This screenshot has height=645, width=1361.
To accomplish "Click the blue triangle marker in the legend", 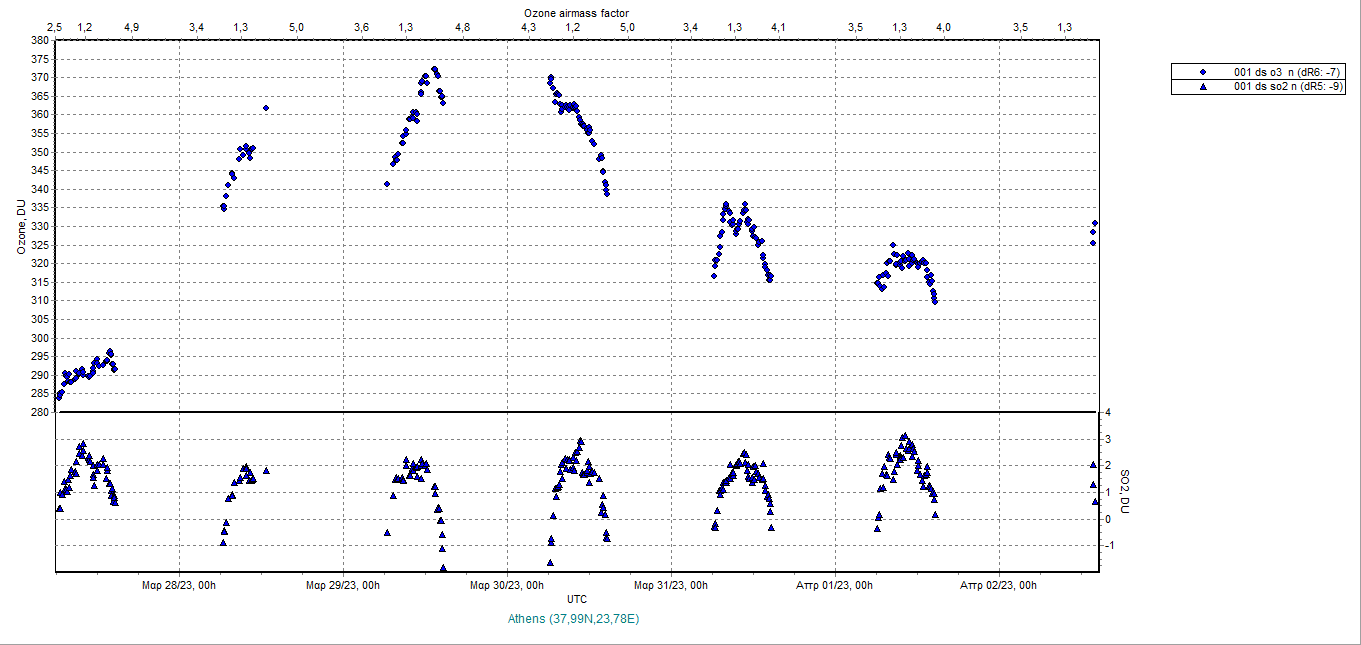I will click(1203, 87).
